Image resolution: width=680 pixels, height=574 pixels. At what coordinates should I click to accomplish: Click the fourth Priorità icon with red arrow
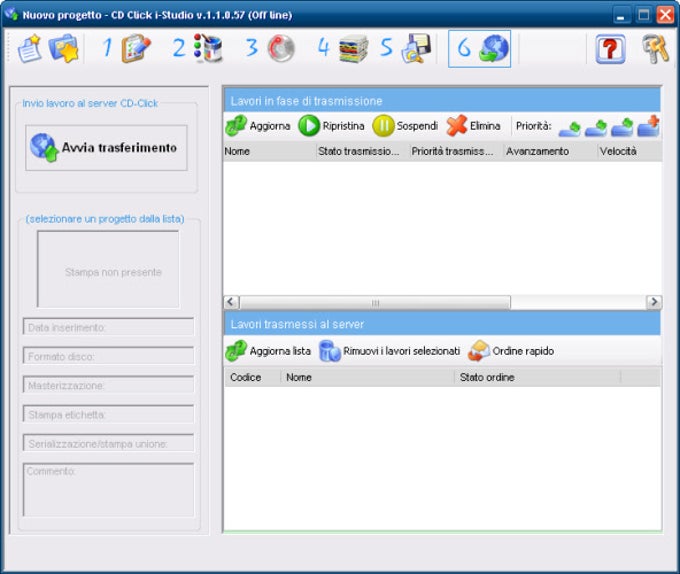click(649, 126)
